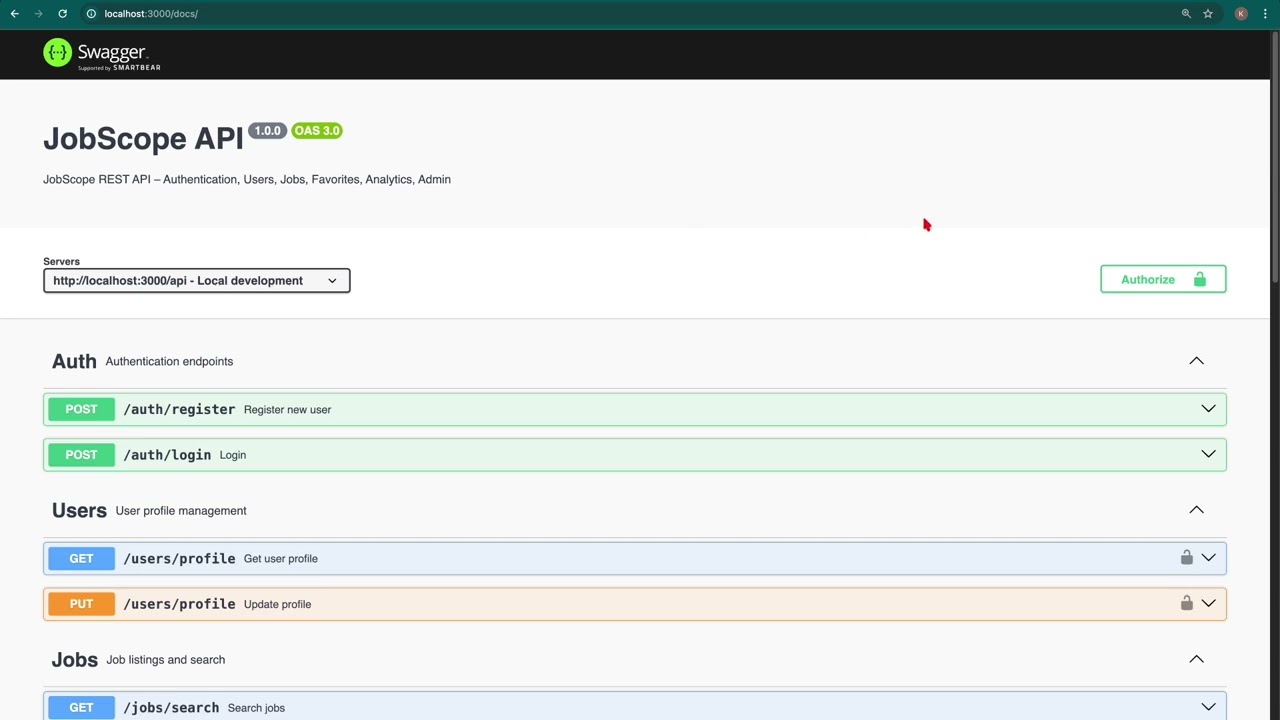This screenshot has height=720, width=1280.
Task: Click 'Job listings and search' description
Action: click(x=166, y=659)
